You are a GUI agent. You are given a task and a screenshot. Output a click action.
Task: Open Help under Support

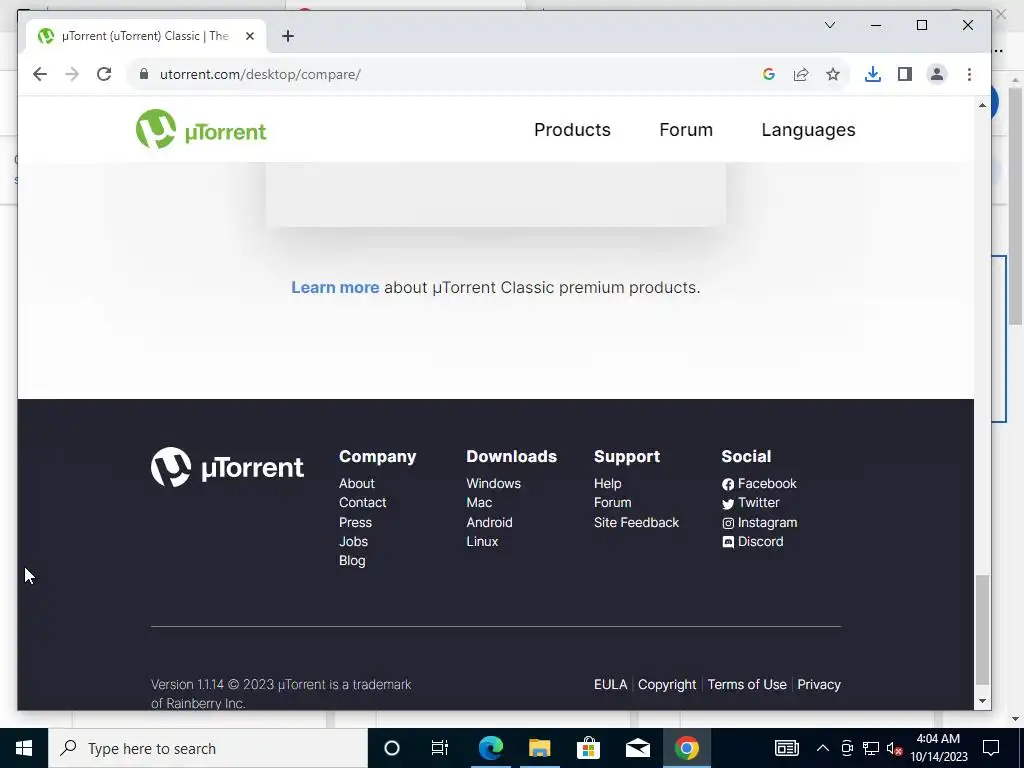point(607,483)
